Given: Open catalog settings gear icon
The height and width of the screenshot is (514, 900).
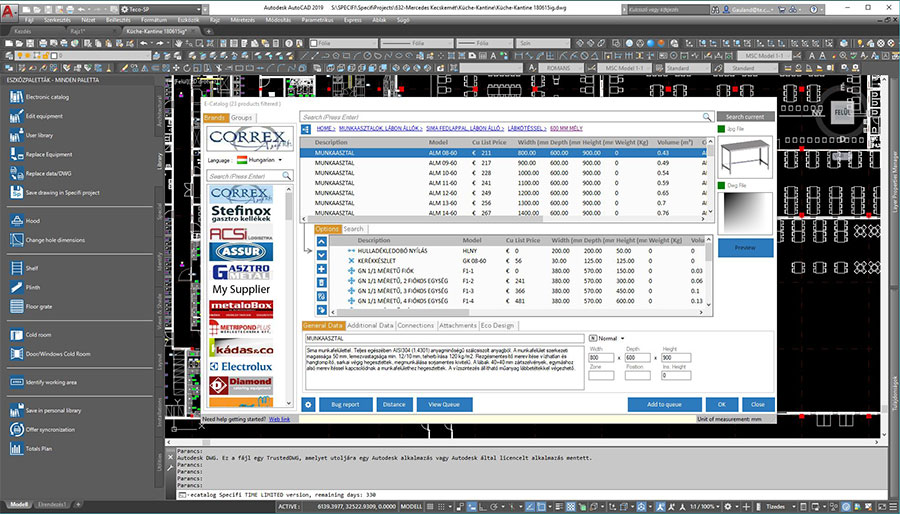Looking at the screenshot, I should [x=309, y=404].
